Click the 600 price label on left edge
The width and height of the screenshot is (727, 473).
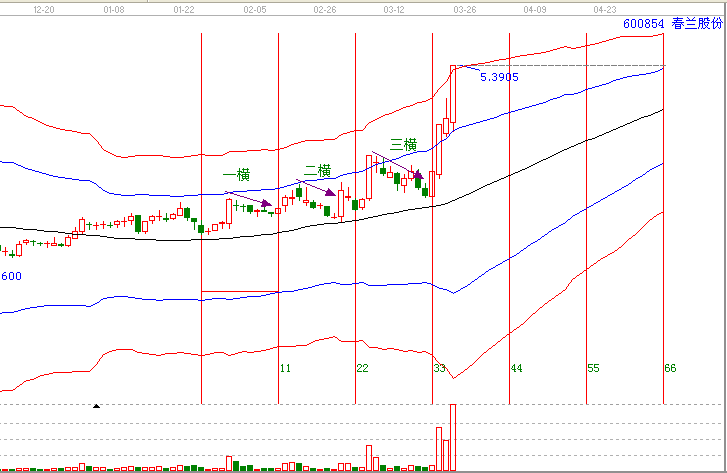click(11, 276)
